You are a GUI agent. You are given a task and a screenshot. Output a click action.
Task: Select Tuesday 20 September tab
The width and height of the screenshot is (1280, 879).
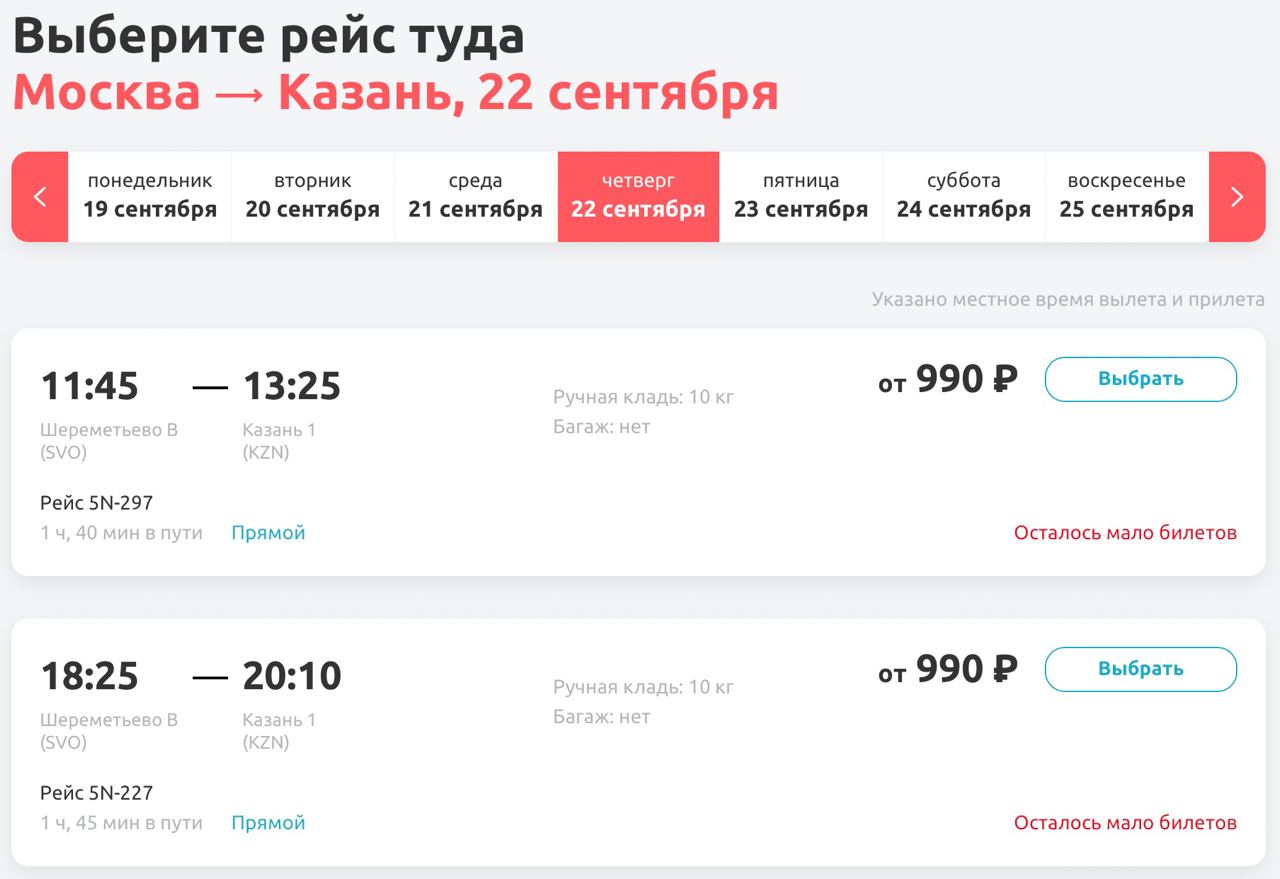coord(313,197)
